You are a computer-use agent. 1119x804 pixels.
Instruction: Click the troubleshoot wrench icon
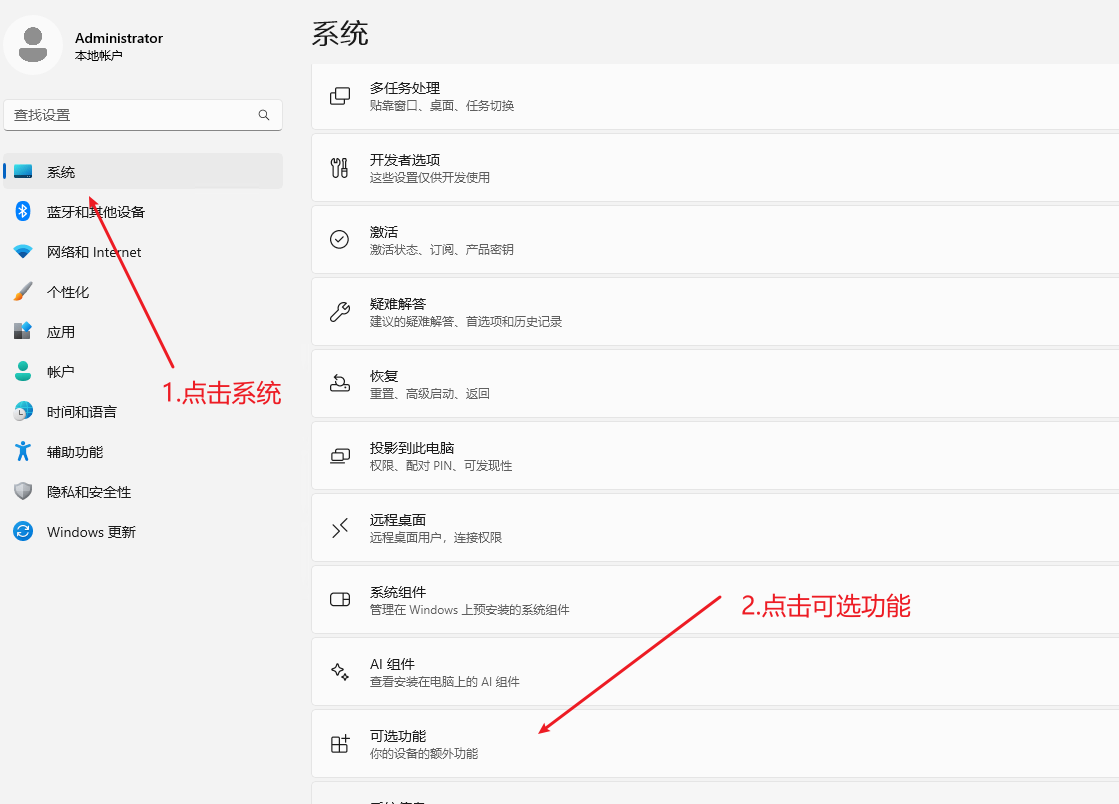[x=340, y=312]
